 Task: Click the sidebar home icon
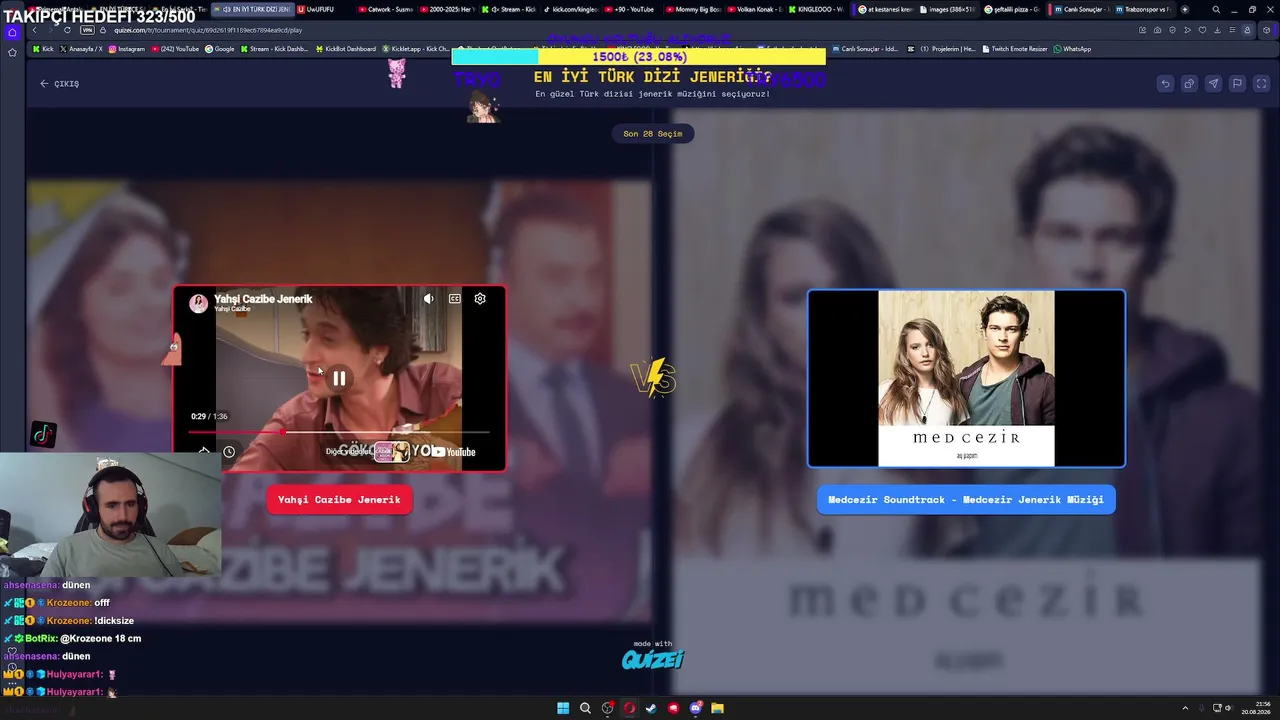(12, 33)
